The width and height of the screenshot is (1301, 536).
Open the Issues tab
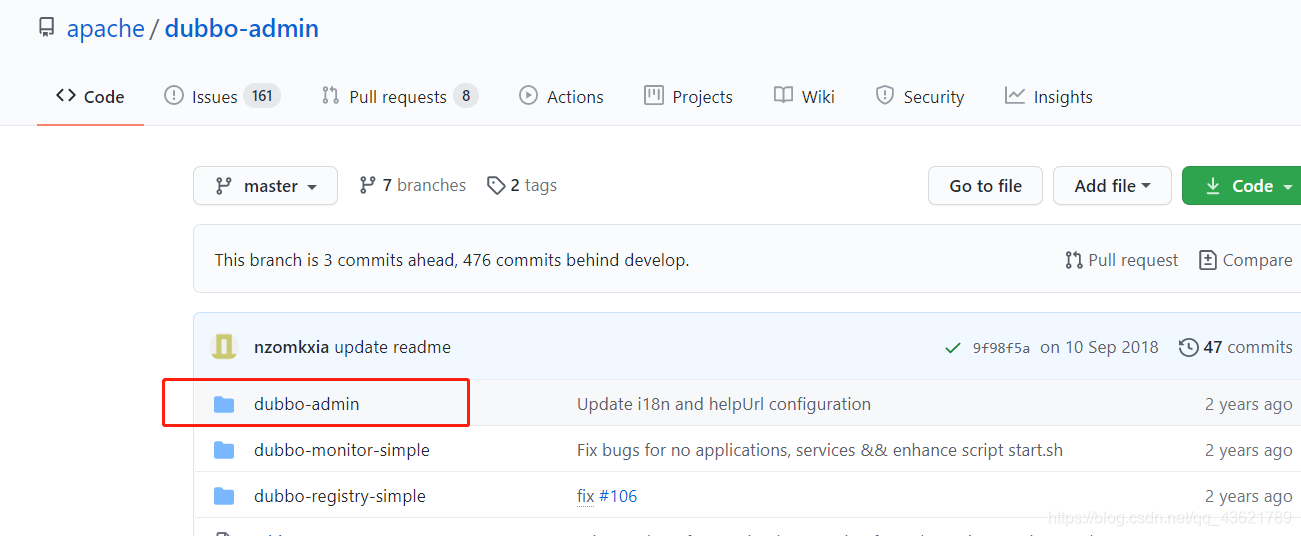[222, 97]
